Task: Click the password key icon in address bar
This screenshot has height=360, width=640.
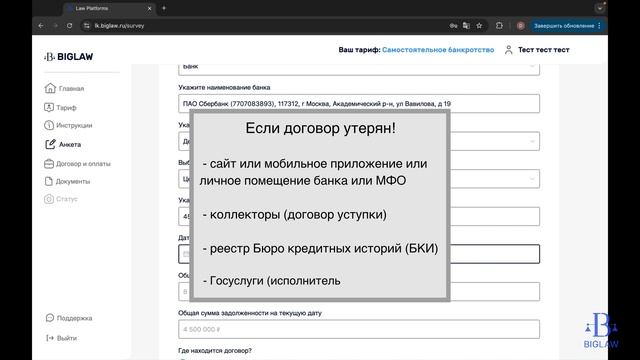Action: (453, 25)
